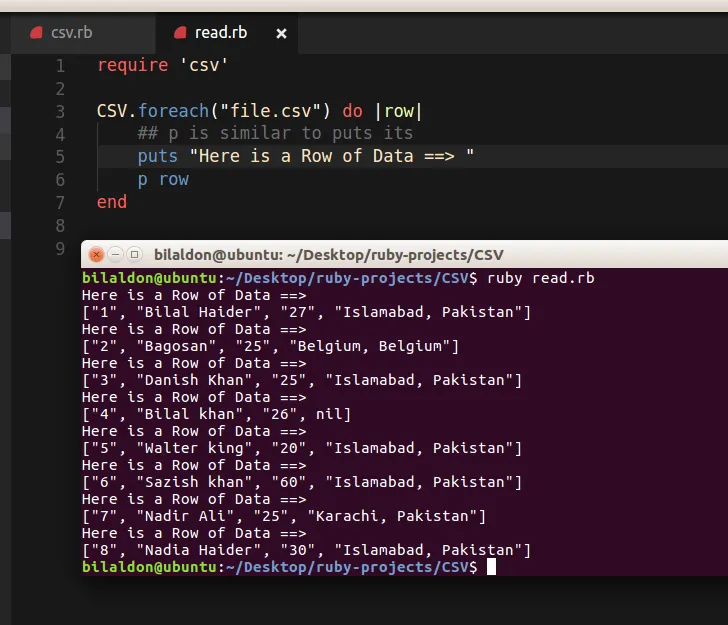
Task: Click line number 3 in the gutter
Action: (x=60, y=112)
